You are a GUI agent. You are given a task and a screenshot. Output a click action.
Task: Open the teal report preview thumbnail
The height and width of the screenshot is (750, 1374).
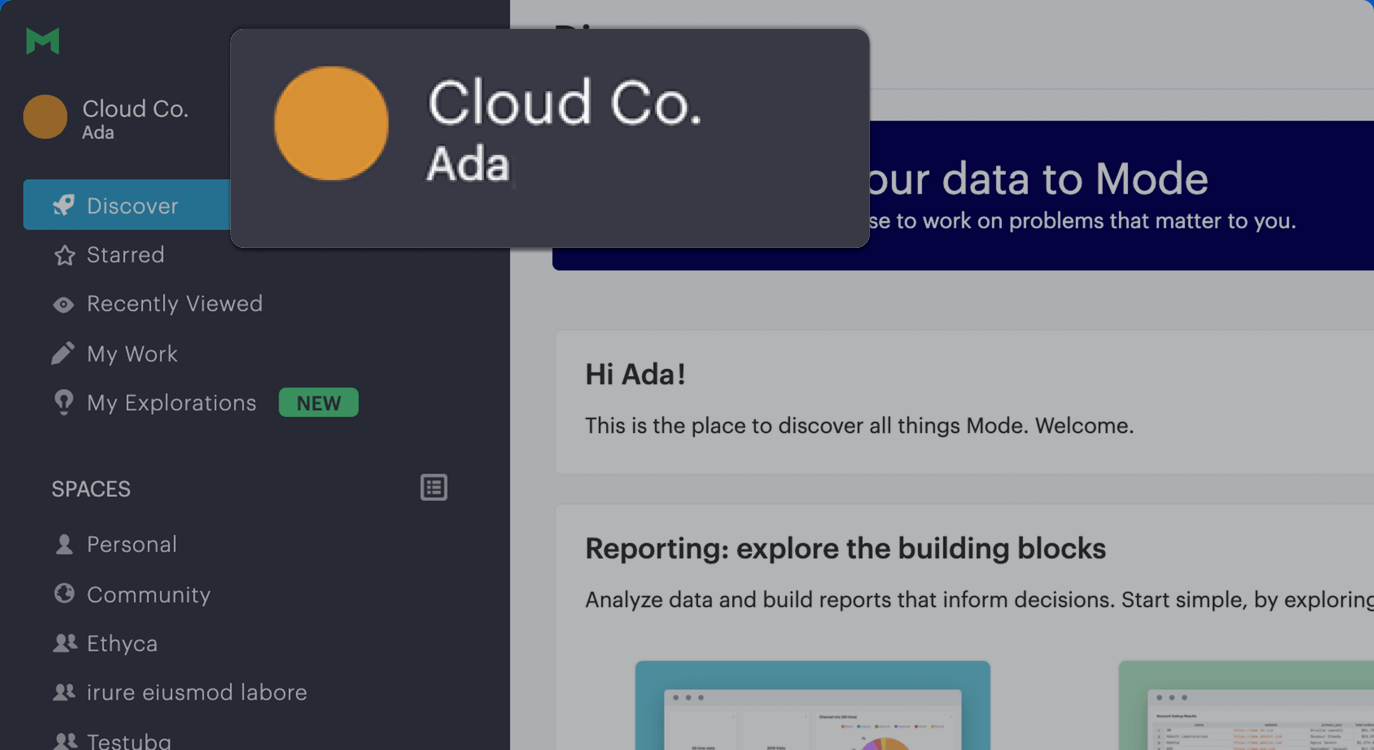(813, 705)
